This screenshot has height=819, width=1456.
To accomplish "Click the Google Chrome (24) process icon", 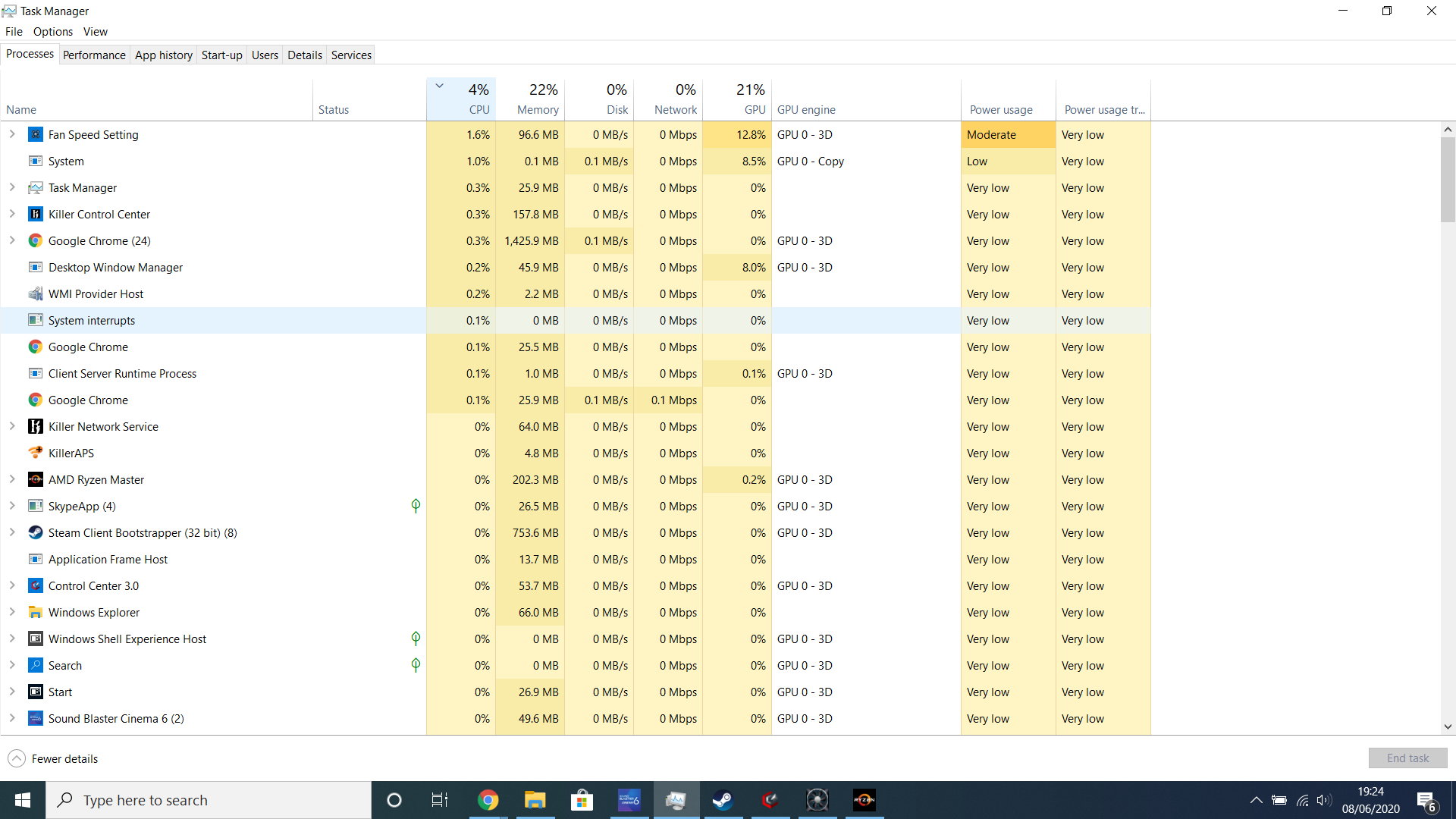I will pos(36,241).
